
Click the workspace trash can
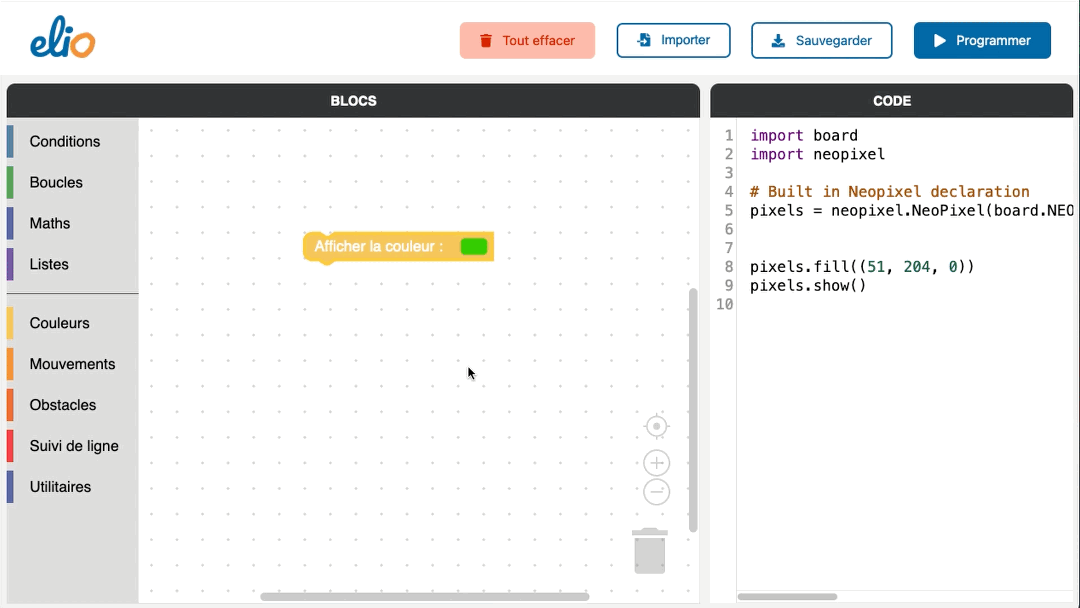click(x=650, y=551)
